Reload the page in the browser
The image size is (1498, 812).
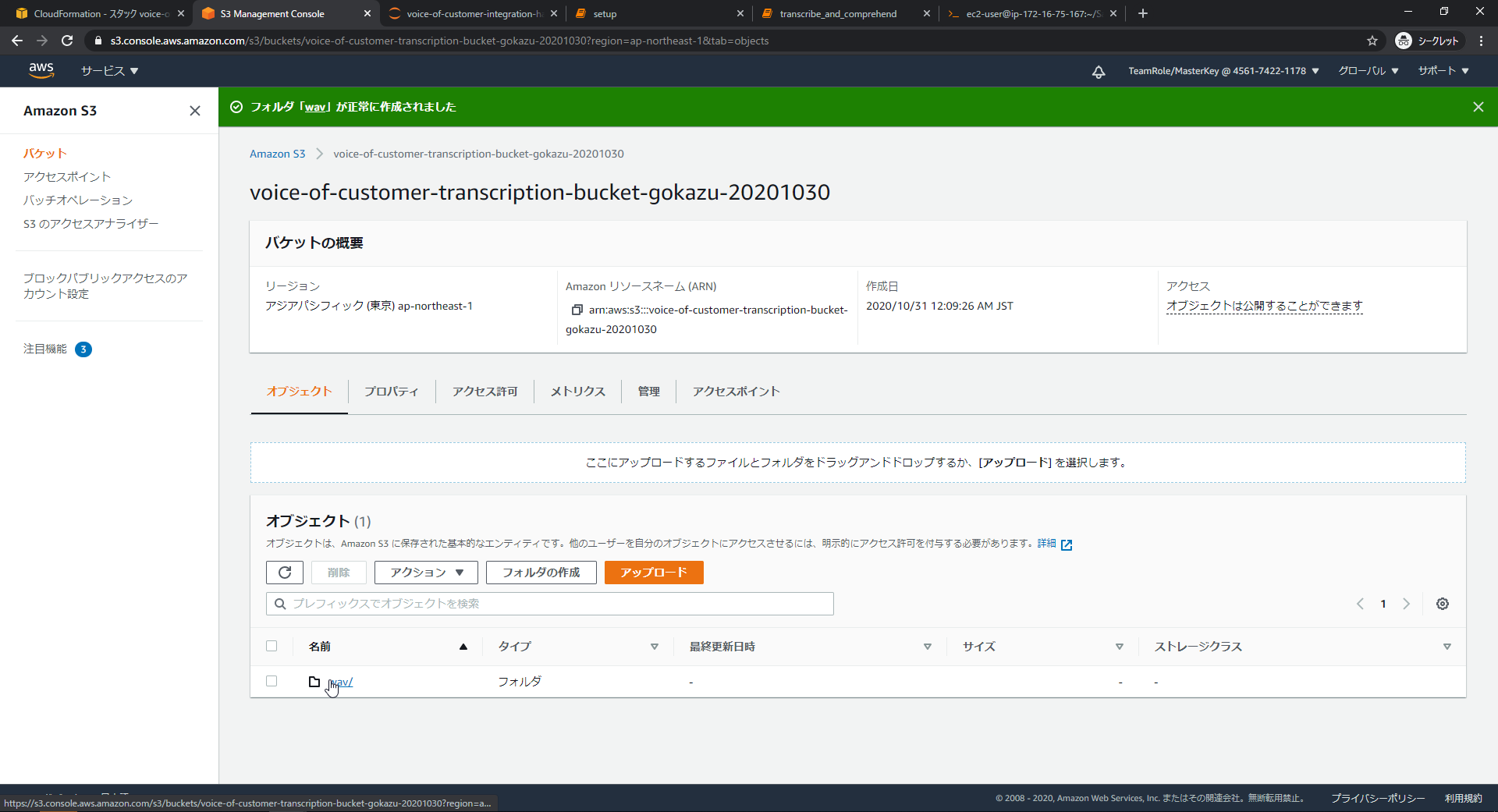click(67, 41)
